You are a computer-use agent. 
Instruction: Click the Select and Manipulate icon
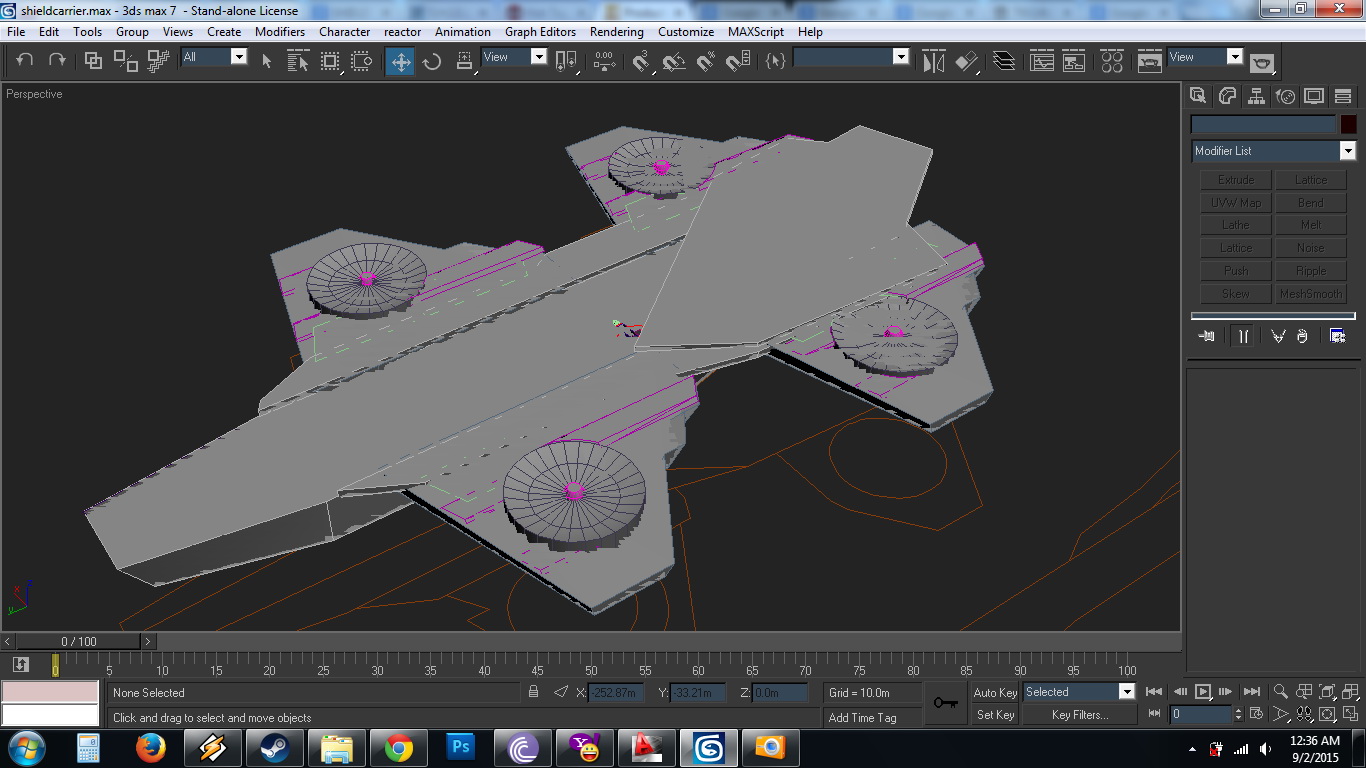tap(603, 61)
